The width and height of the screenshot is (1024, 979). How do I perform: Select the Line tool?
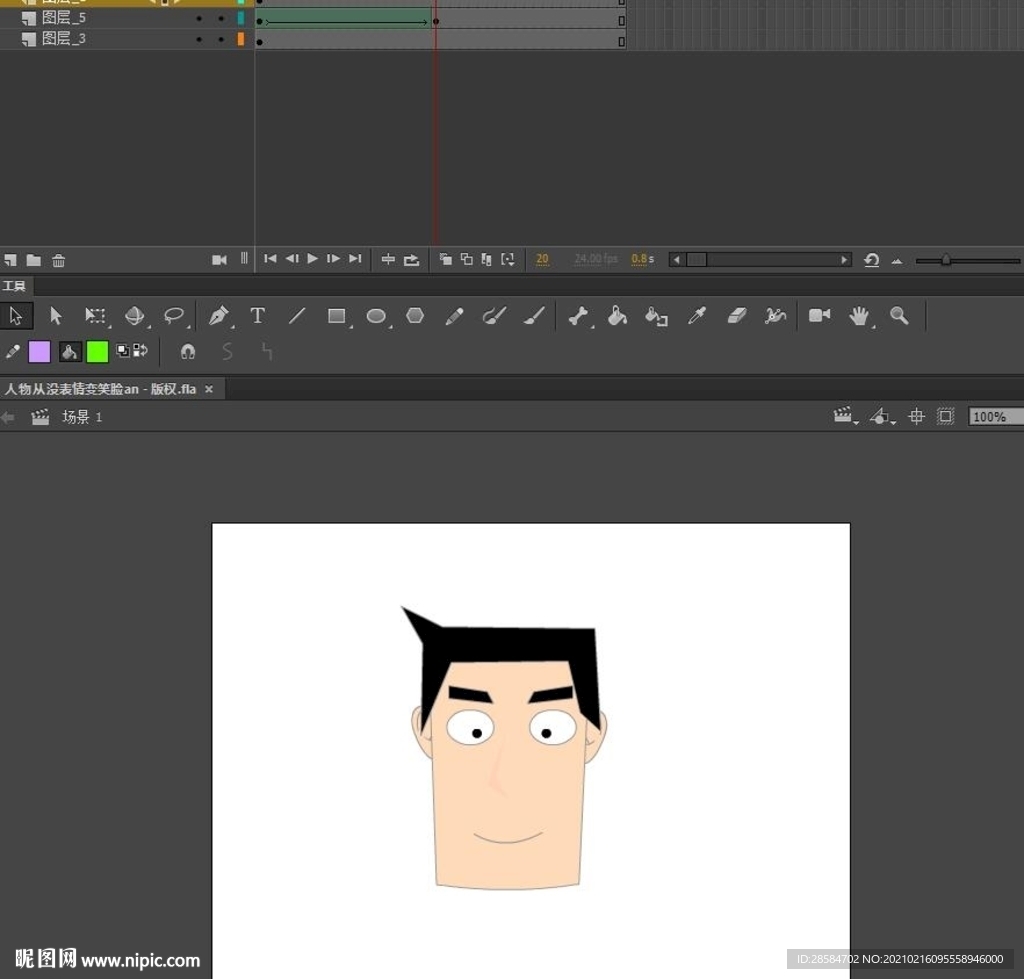pos(297,316)
